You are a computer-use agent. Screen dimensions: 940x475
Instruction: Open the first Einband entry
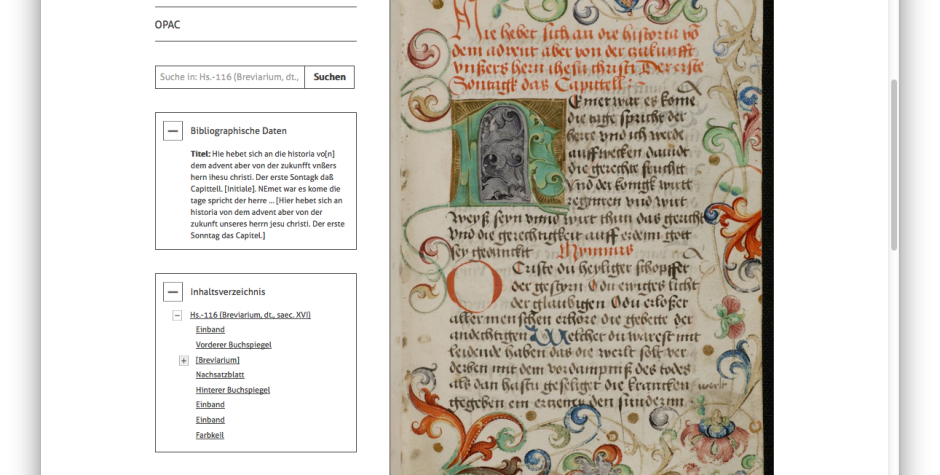210,330
